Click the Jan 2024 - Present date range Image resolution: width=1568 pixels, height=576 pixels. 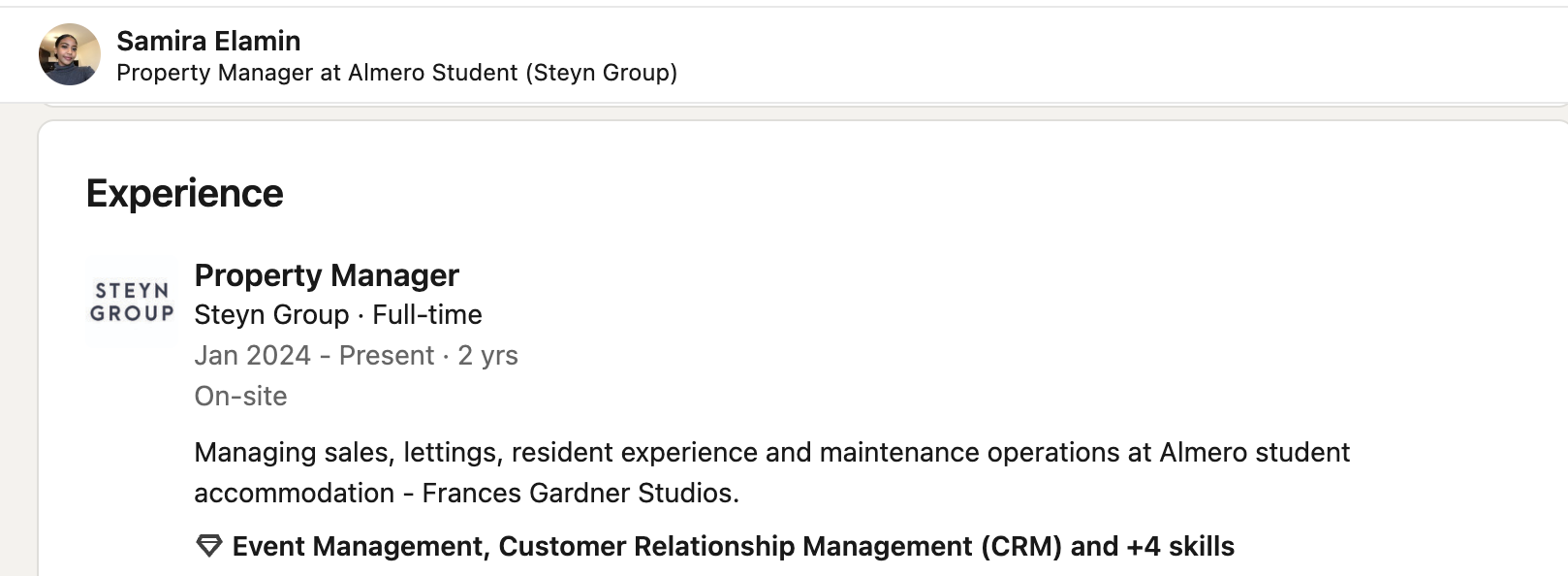point(356,356)
